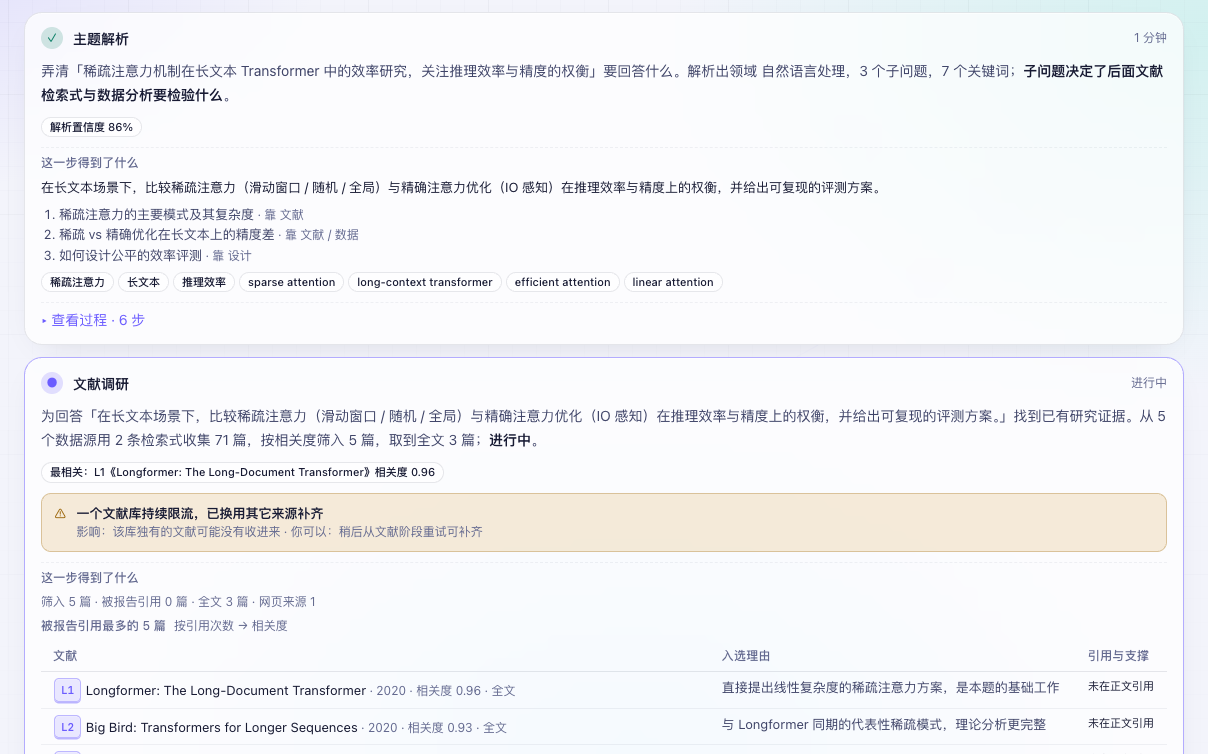
Task: Open Big Bird: Transformers for Longer Sequences entry
Action: (222, 727)
